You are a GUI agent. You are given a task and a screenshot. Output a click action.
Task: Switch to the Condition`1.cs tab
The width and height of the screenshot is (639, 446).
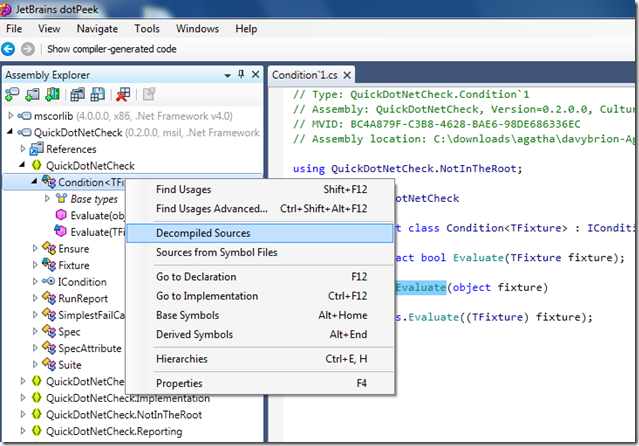click(x=304, y=75)
